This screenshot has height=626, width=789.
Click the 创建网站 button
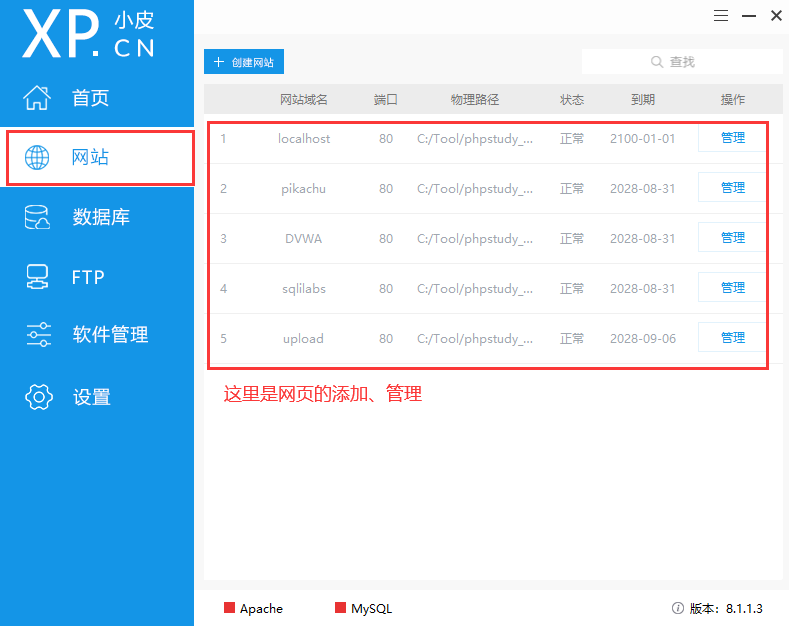(244, 62)
